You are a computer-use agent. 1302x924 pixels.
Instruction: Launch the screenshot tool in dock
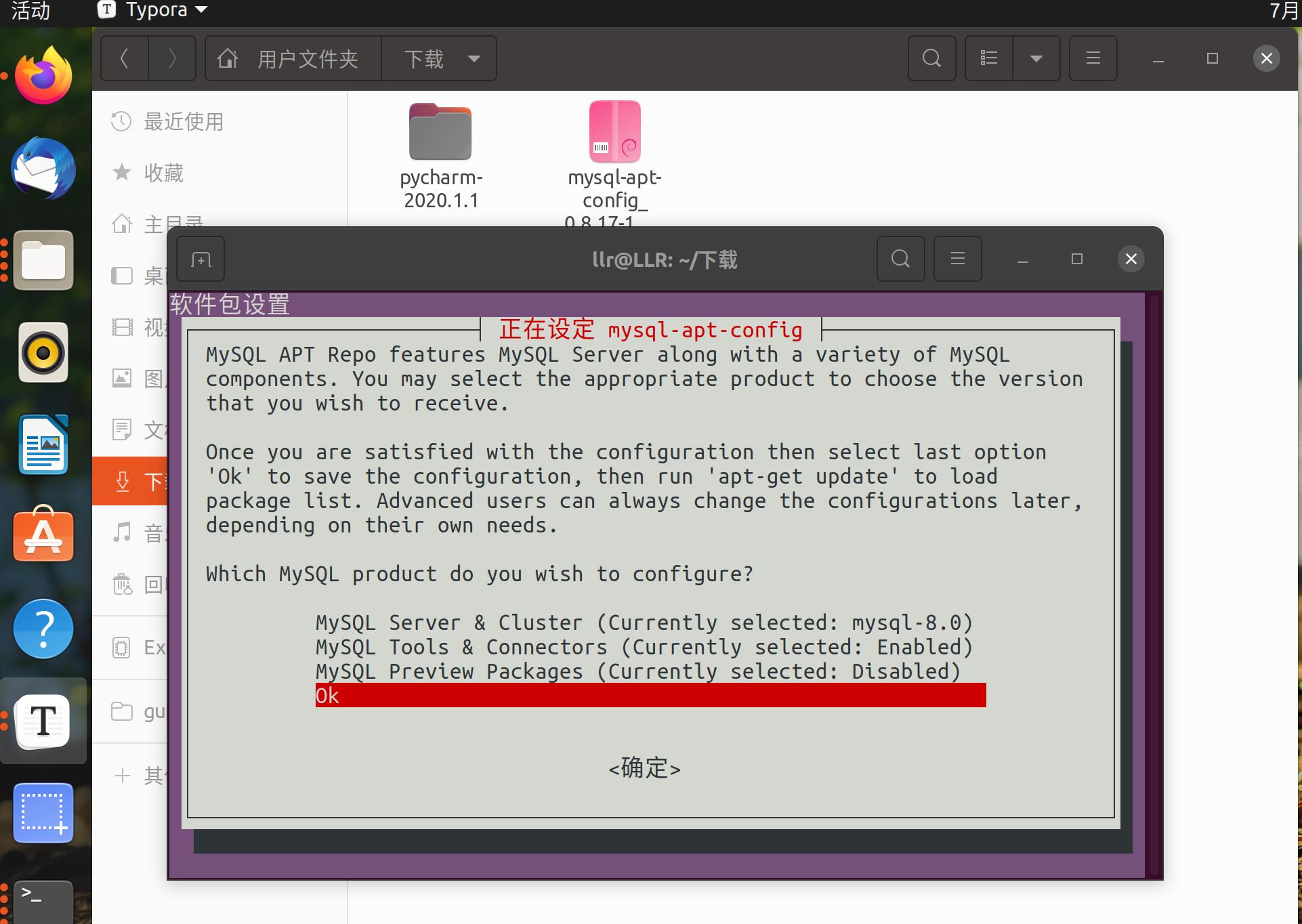43,813
